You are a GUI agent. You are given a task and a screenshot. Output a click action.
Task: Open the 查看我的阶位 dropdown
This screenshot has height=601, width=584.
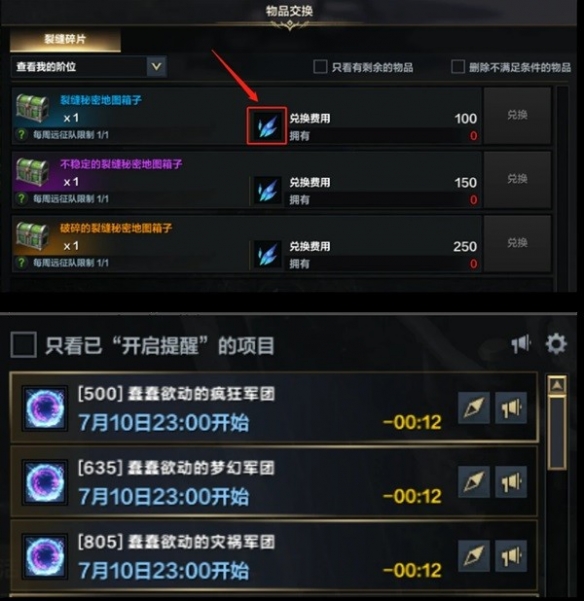(x=89, y=67)
